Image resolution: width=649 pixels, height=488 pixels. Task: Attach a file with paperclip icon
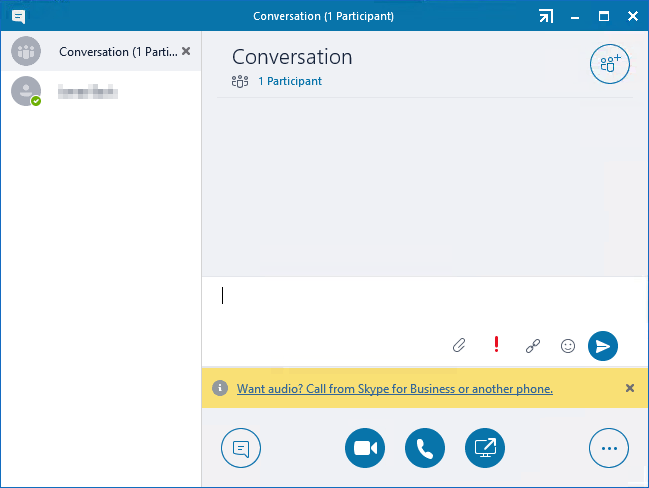459,346
